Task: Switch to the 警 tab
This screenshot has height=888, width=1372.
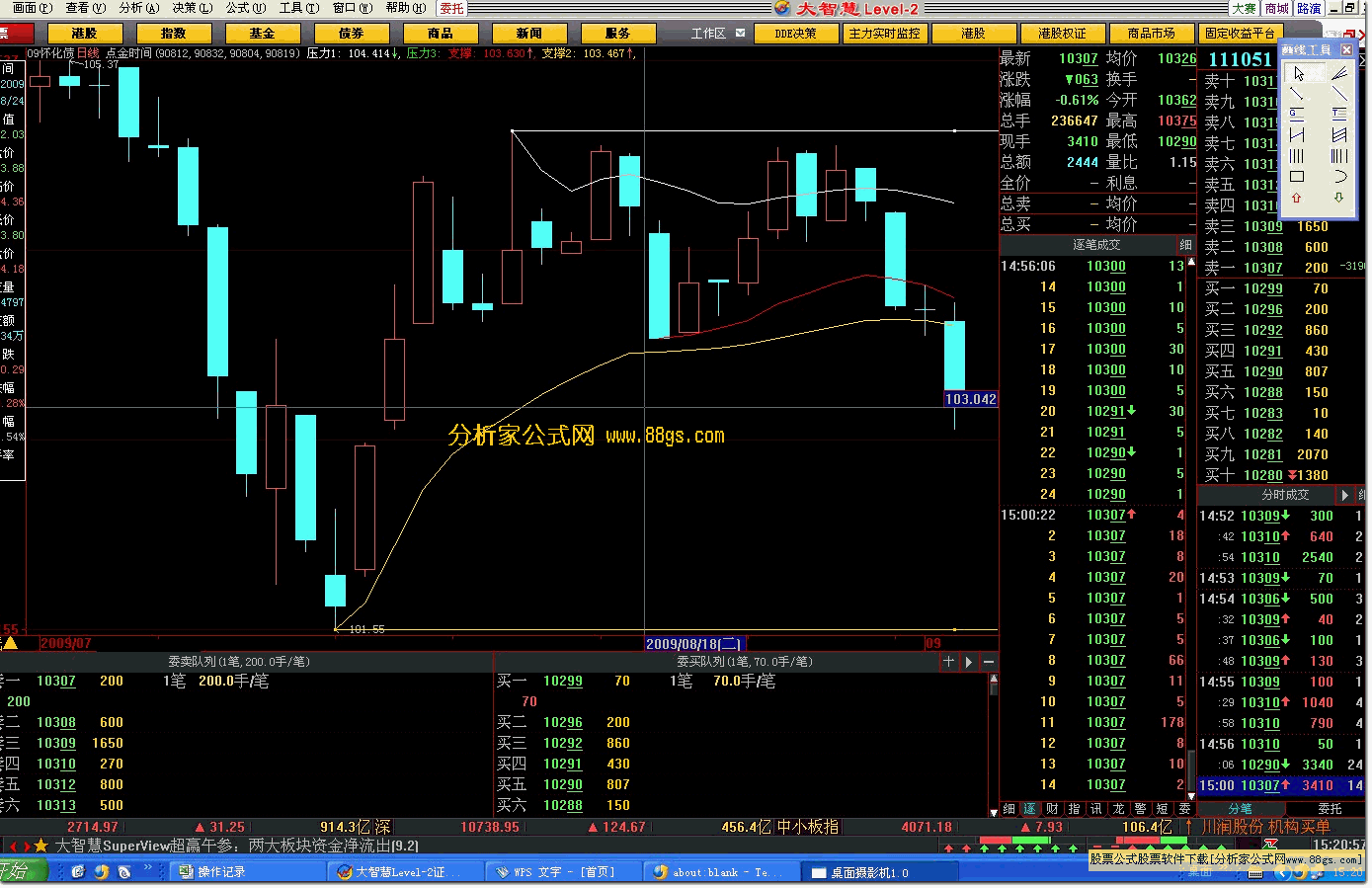Action: [1141, 808]
